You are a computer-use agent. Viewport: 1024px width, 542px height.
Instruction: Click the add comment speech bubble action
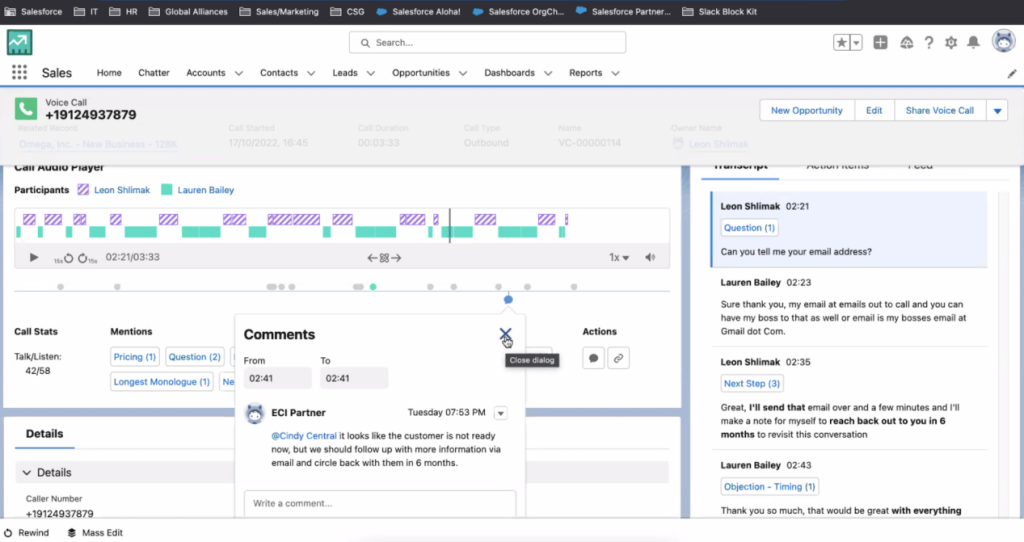click(593, 357)
